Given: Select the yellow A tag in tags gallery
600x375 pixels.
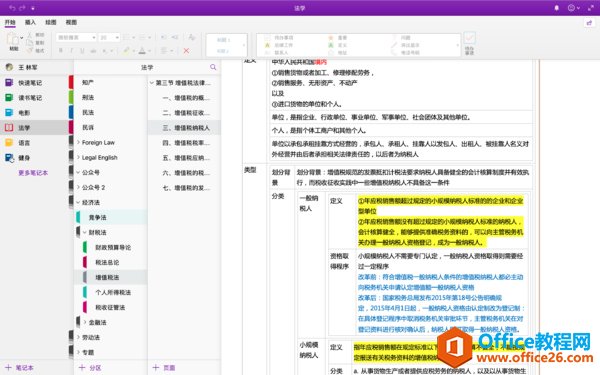Looking at the screenshot, I should (x=267, y=45).
